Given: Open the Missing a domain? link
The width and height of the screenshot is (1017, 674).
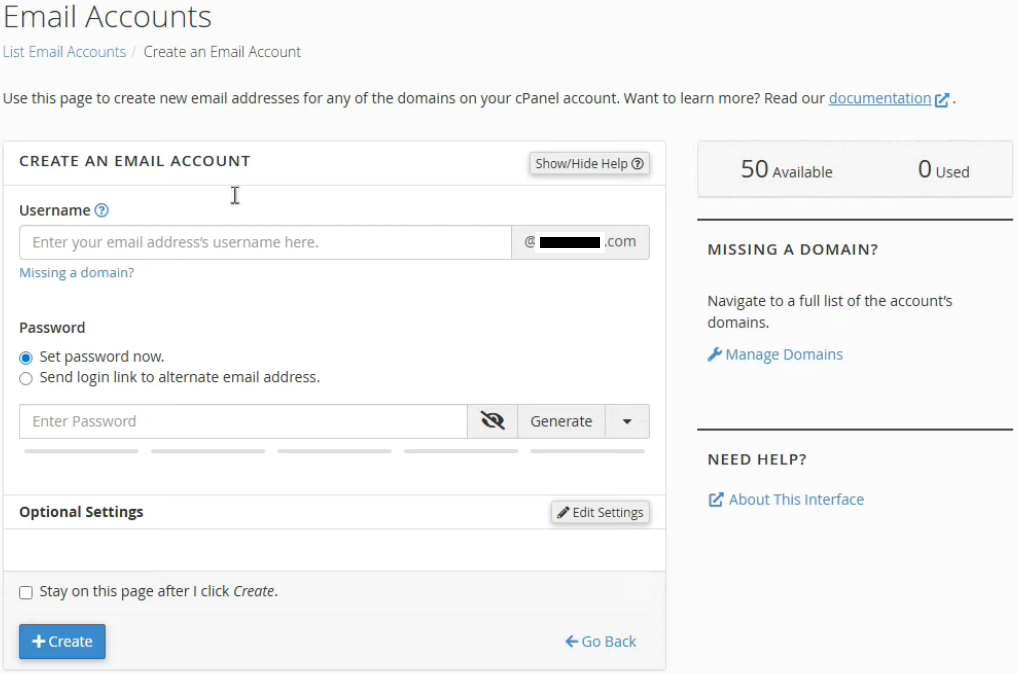Looking at the screenshot, I should [x=76, y=273].
